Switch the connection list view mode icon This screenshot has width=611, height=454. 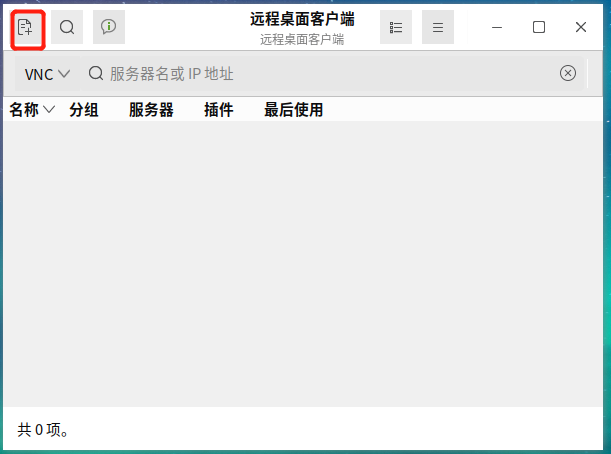[396, 27]
